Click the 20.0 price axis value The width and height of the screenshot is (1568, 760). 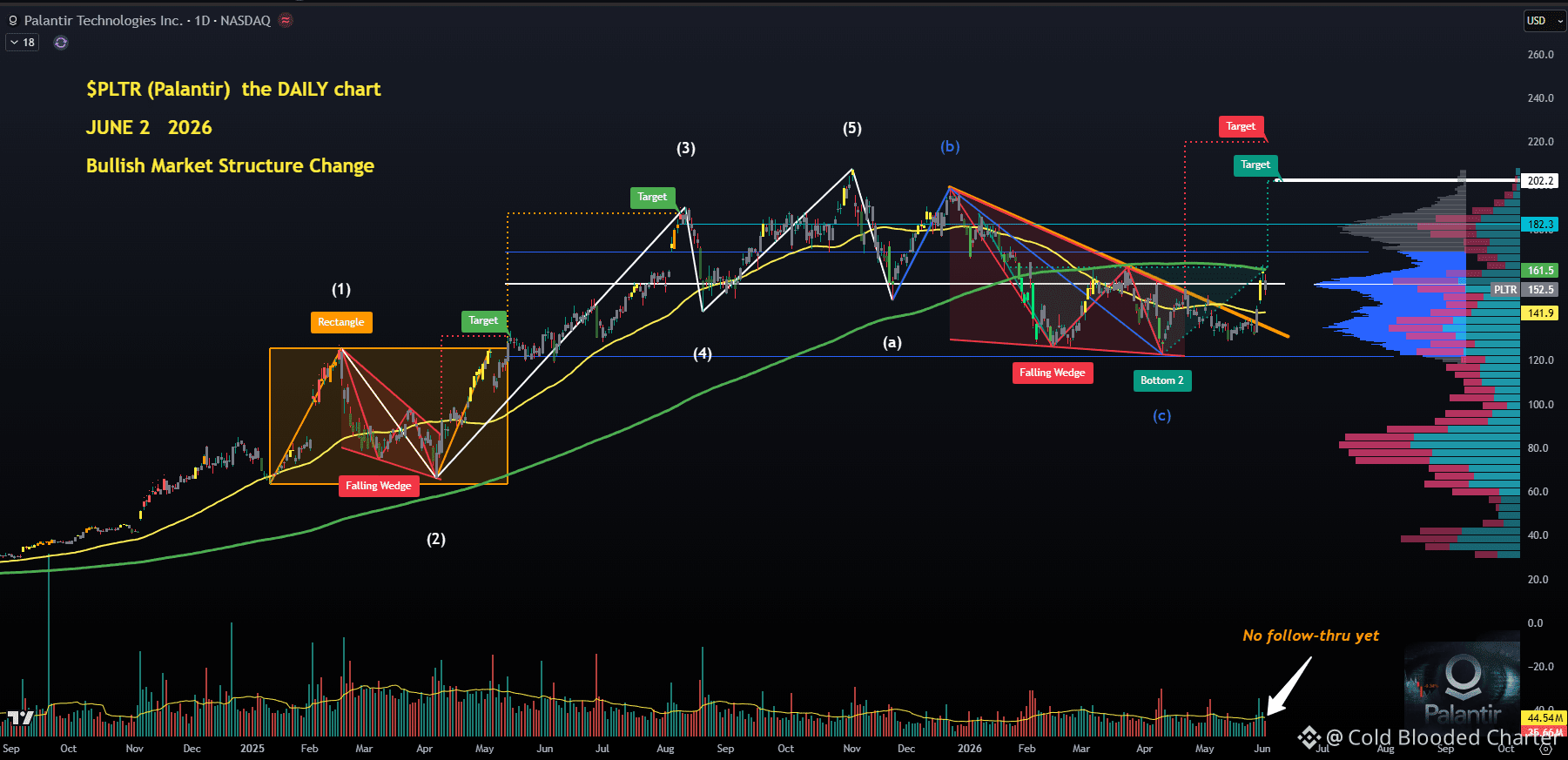pos(1538,580)
